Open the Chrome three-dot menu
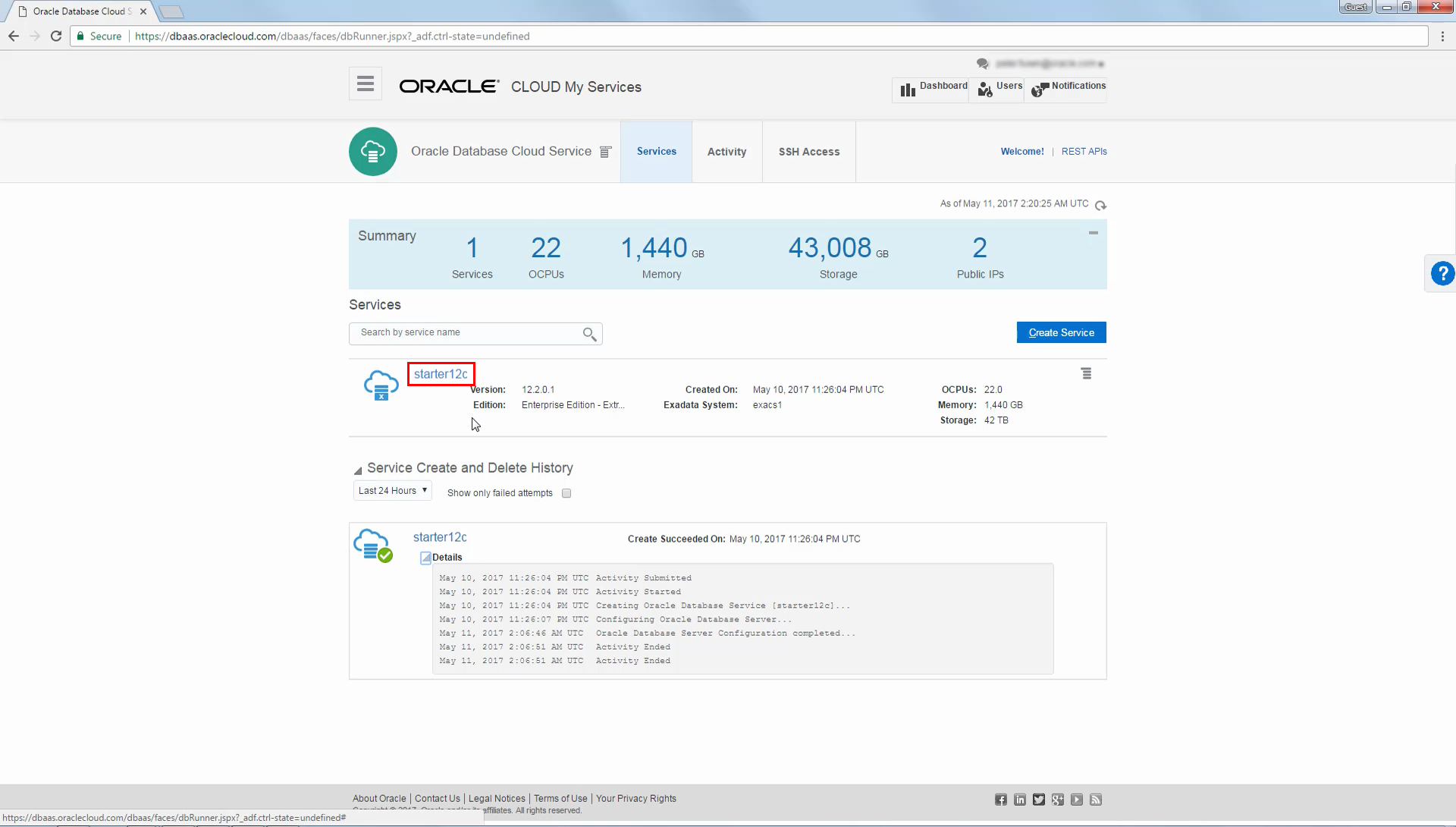 [x=1442, y=36]
